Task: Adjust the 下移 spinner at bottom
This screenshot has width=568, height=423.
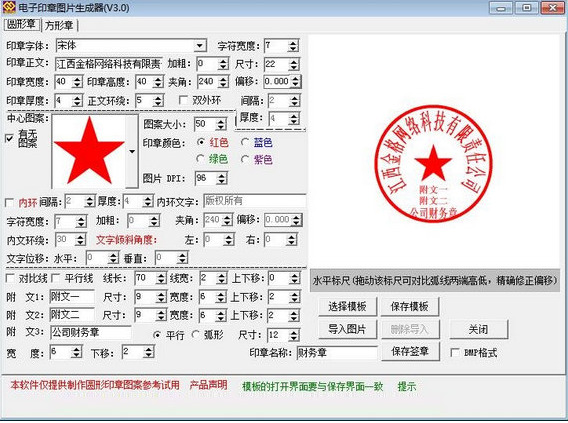Action: coord(138,351)
